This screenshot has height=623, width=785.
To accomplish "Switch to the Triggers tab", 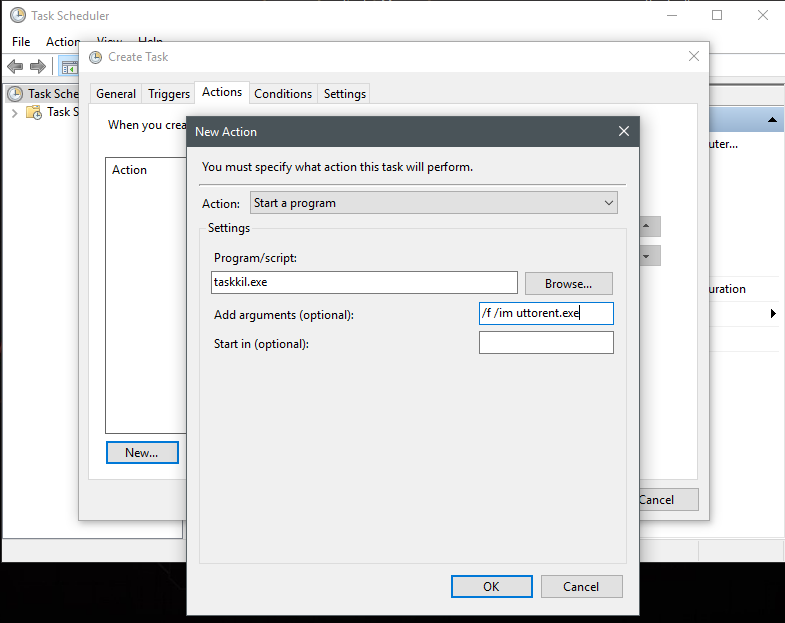I will tap(169, 94).
